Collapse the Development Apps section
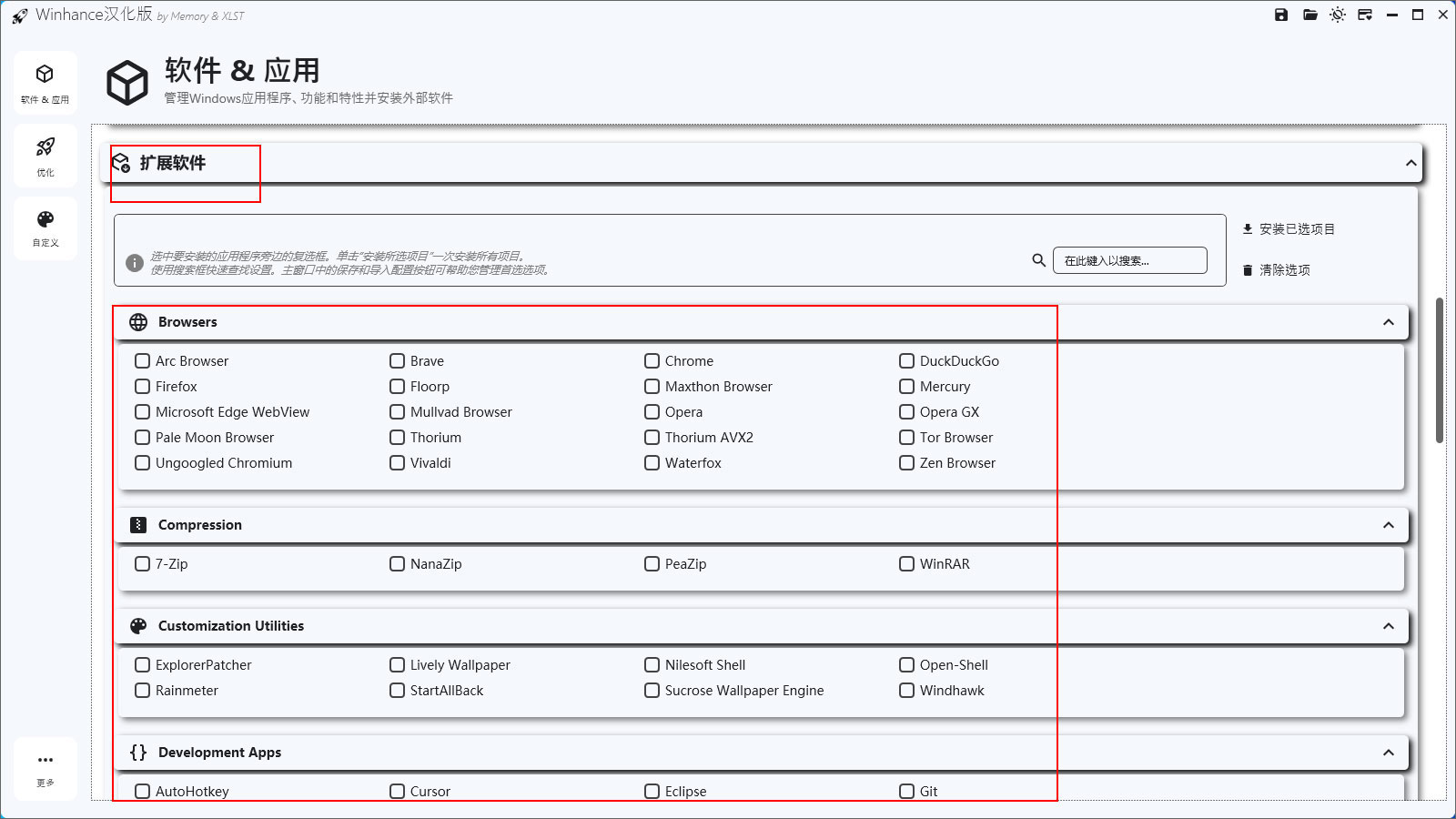Screen dimensions: 1456x819 point(1389,753)
